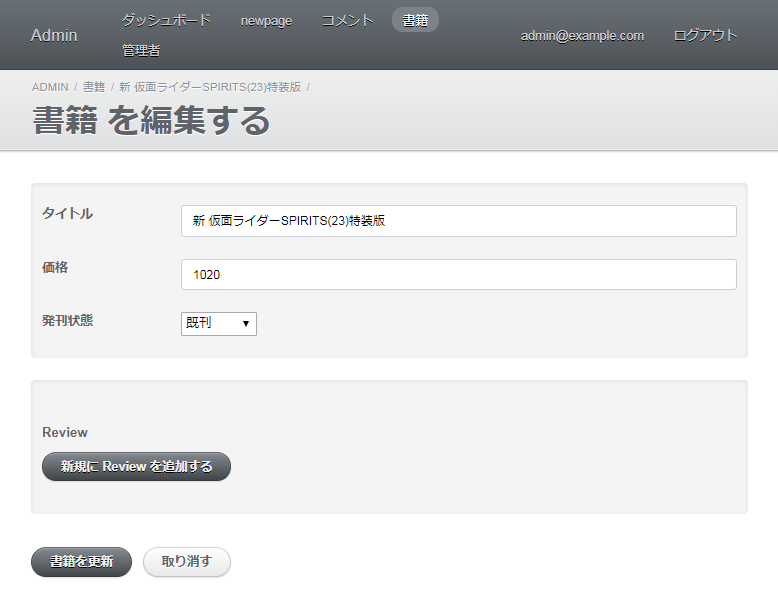
Task: Click the 書籍 を編集する page heading
Action: click(151, 121)
